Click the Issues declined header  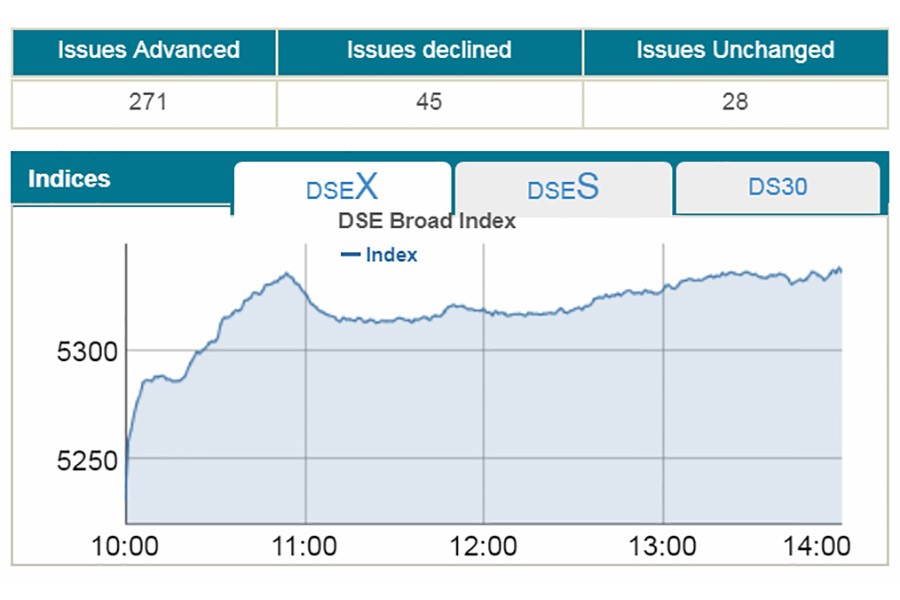429,51
